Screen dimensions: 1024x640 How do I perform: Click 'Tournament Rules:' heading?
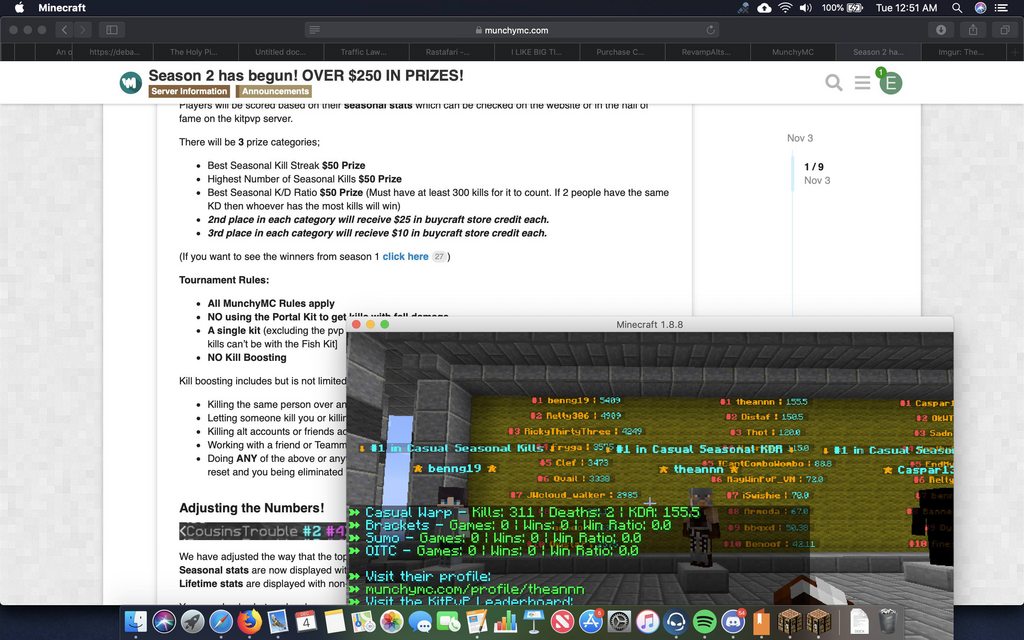[x=224, y=280]
